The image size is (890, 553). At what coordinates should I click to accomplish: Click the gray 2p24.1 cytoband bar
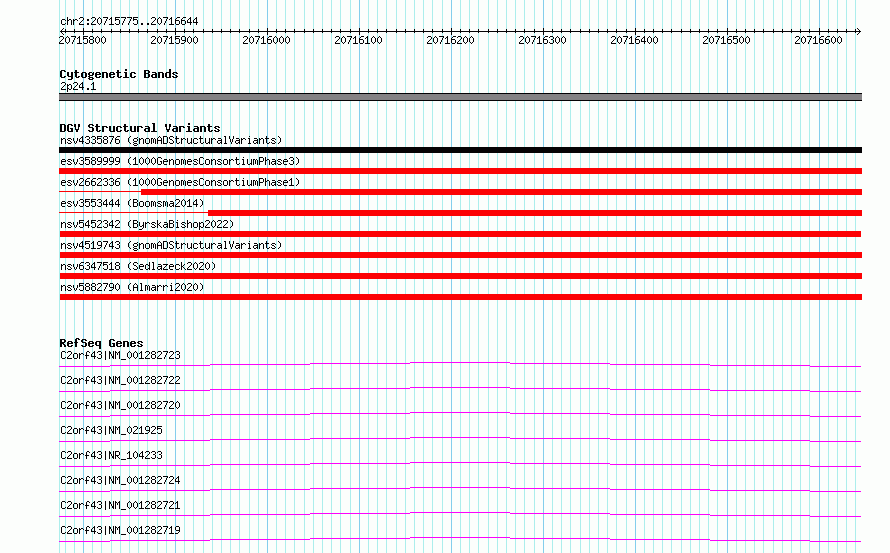tap(460, 97)
